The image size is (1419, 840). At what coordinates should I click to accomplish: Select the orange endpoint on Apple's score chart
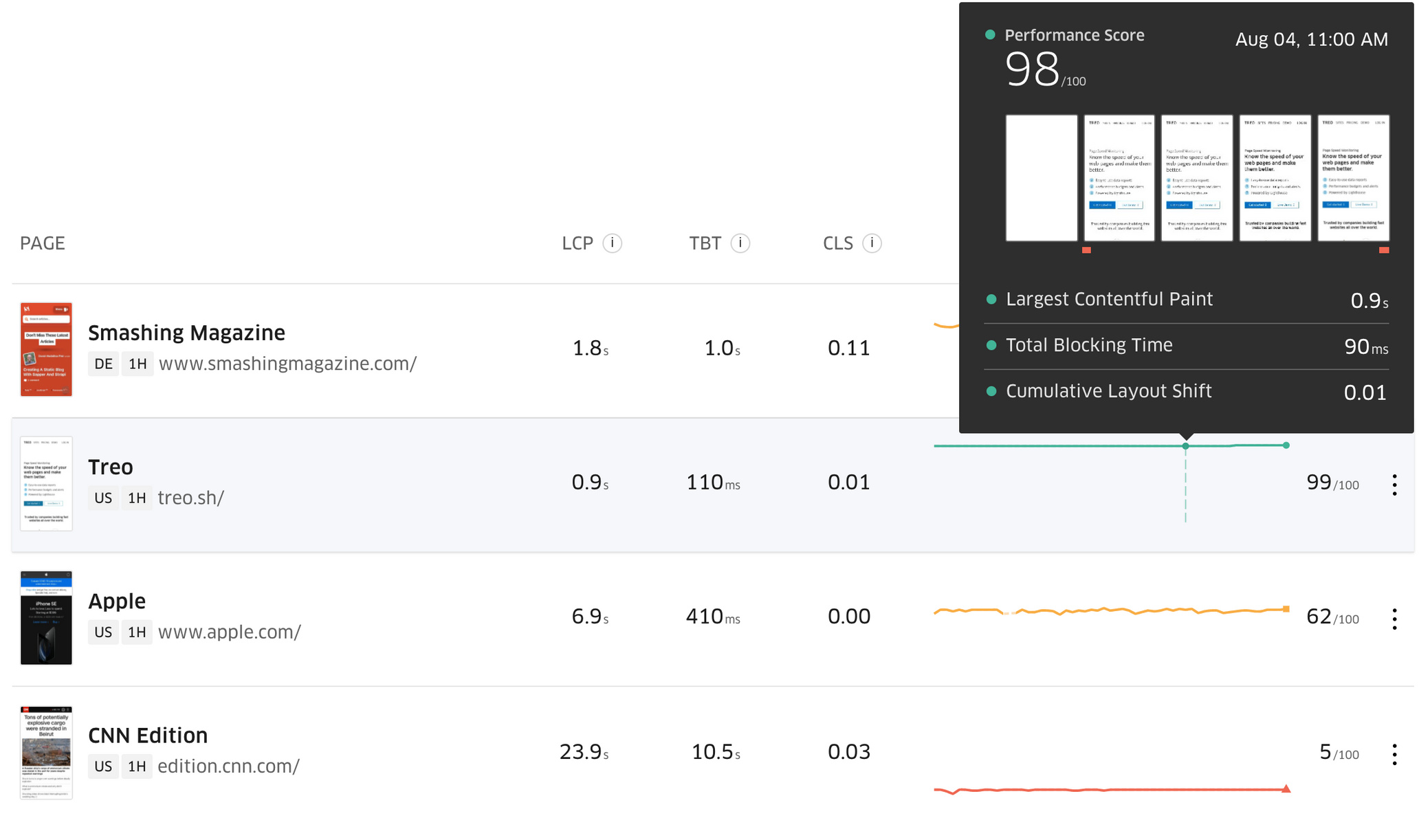pyautogui.click(x=1286, y=609)
